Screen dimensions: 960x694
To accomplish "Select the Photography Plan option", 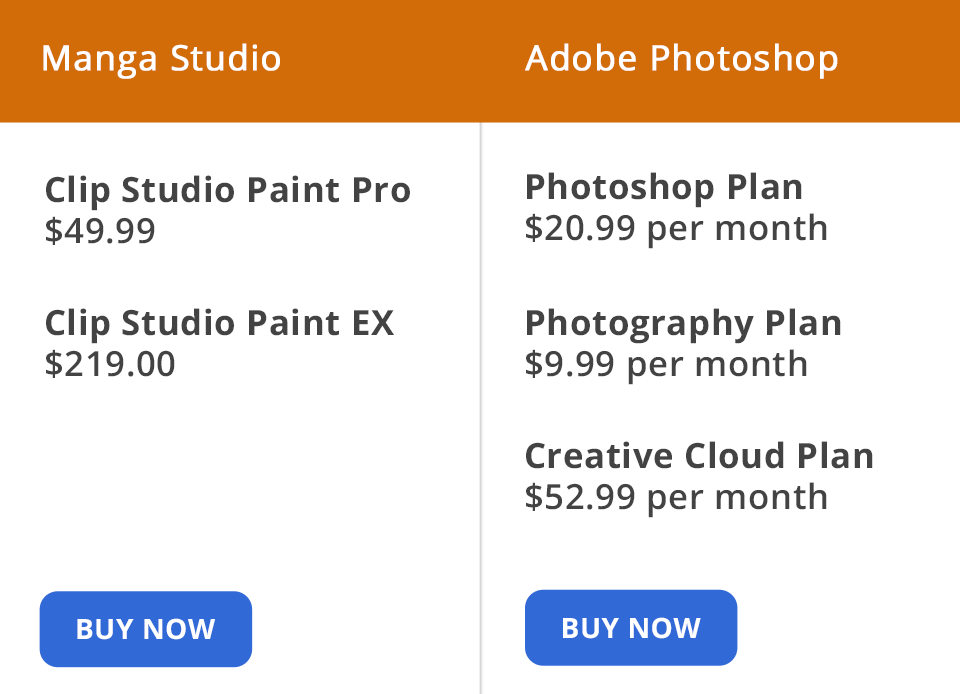I will (683, 323).
